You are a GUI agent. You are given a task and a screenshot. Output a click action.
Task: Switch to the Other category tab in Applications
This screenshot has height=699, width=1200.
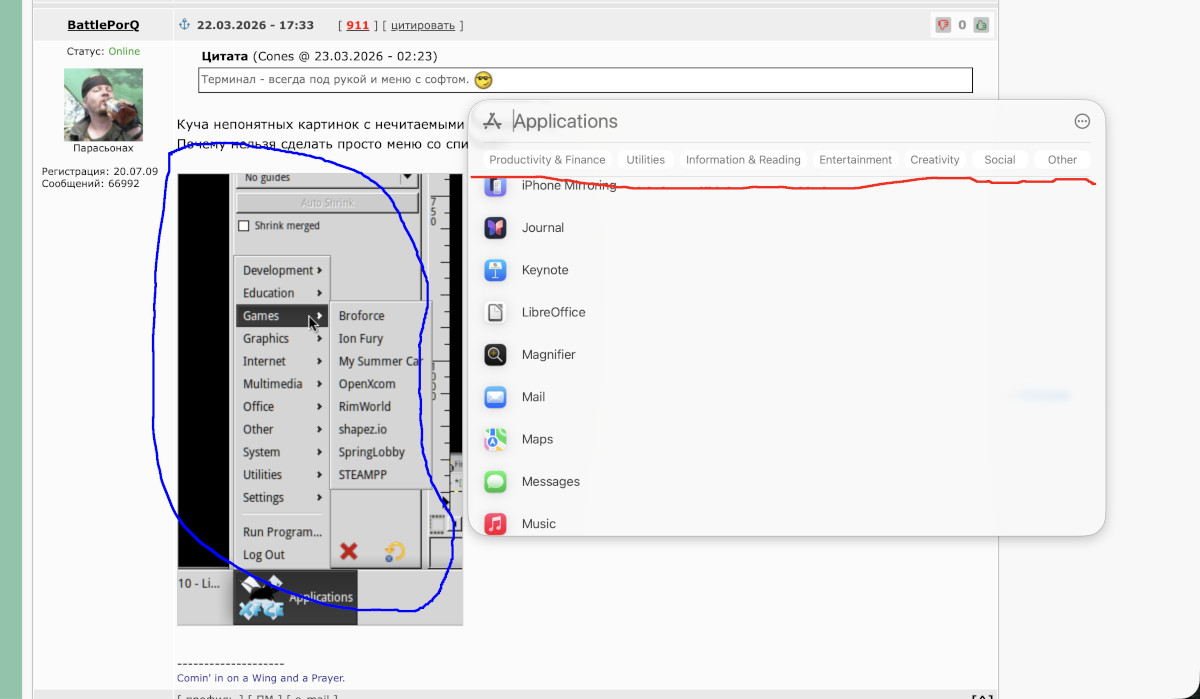pyautogui.click(x=1062, y=160)
